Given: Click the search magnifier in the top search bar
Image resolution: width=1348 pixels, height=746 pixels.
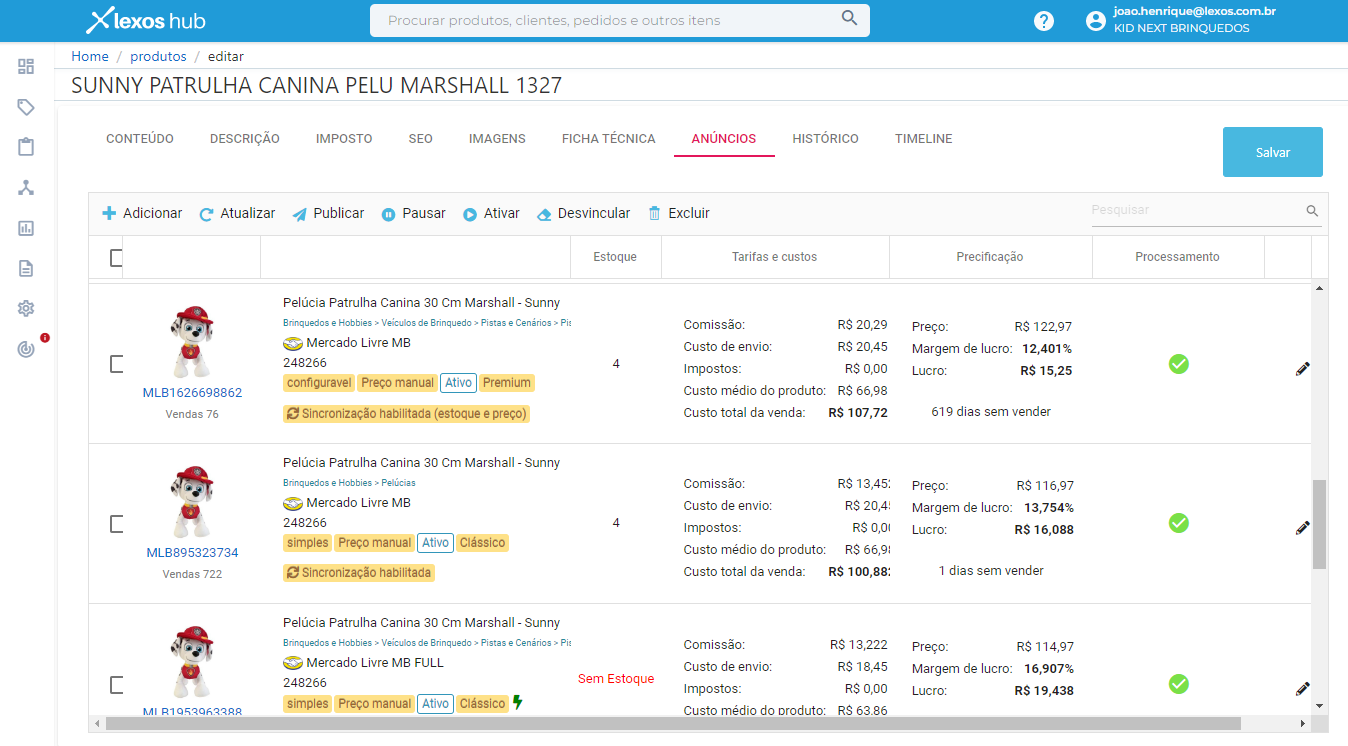Looking at the screenshot, I should pos(849,18).
